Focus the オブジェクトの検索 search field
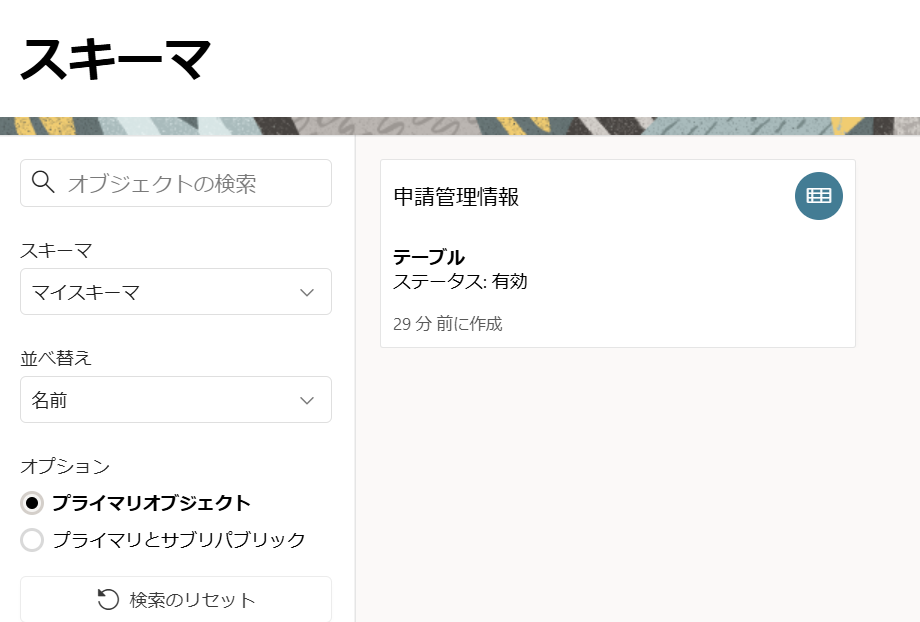The width and height of the screenshot is (920, 622). coord(190,183)
